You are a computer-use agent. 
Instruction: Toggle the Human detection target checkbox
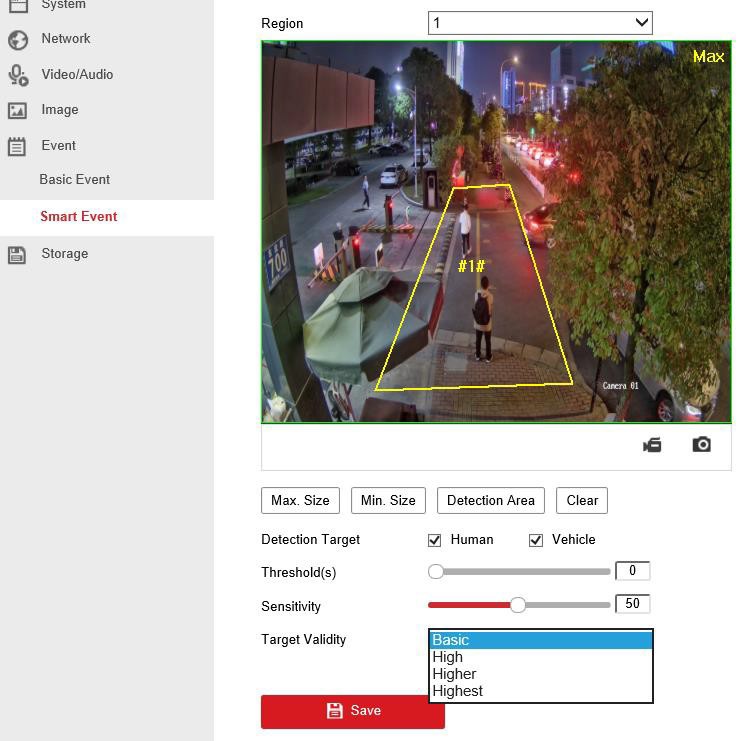pyautogui.click(x=435, y=540)
